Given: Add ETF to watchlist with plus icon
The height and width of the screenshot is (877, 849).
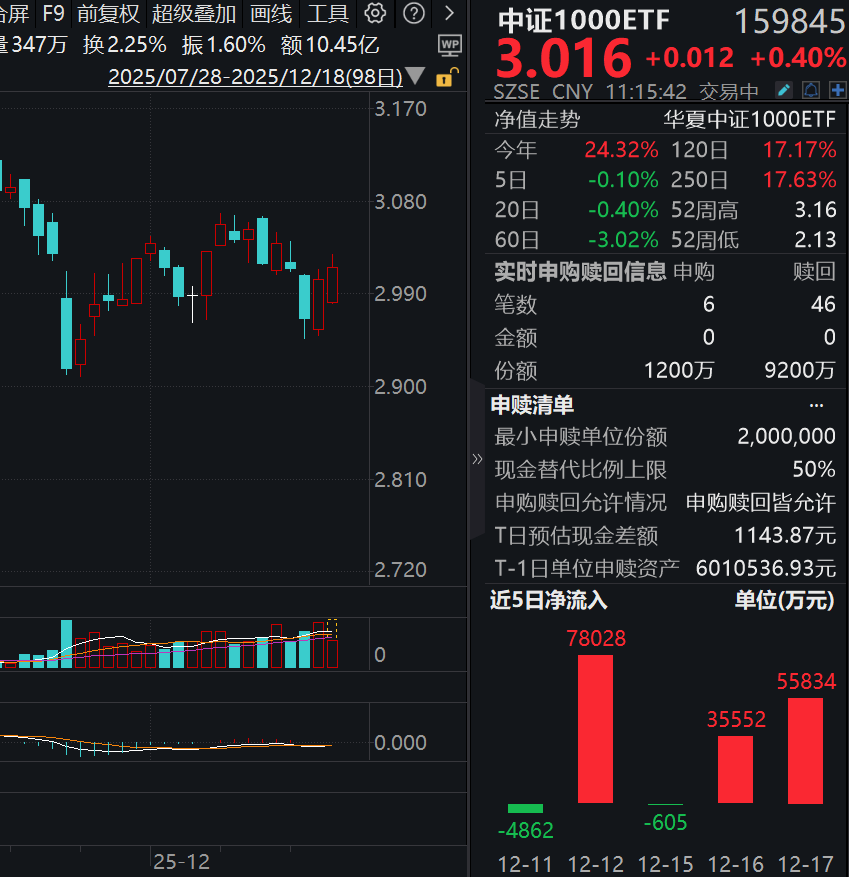Looking at the screenshot, I should 836,91.
